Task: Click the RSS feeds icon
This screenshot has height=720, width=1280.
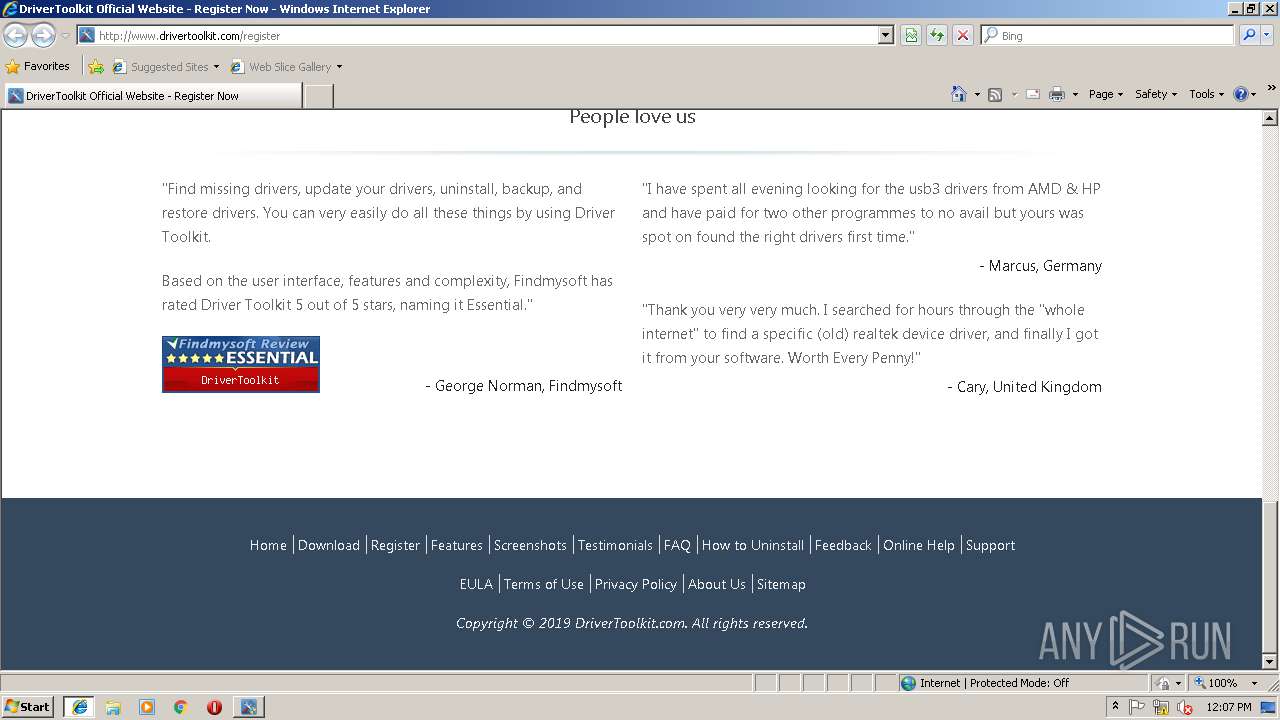Action: click(x=995, y=94)
